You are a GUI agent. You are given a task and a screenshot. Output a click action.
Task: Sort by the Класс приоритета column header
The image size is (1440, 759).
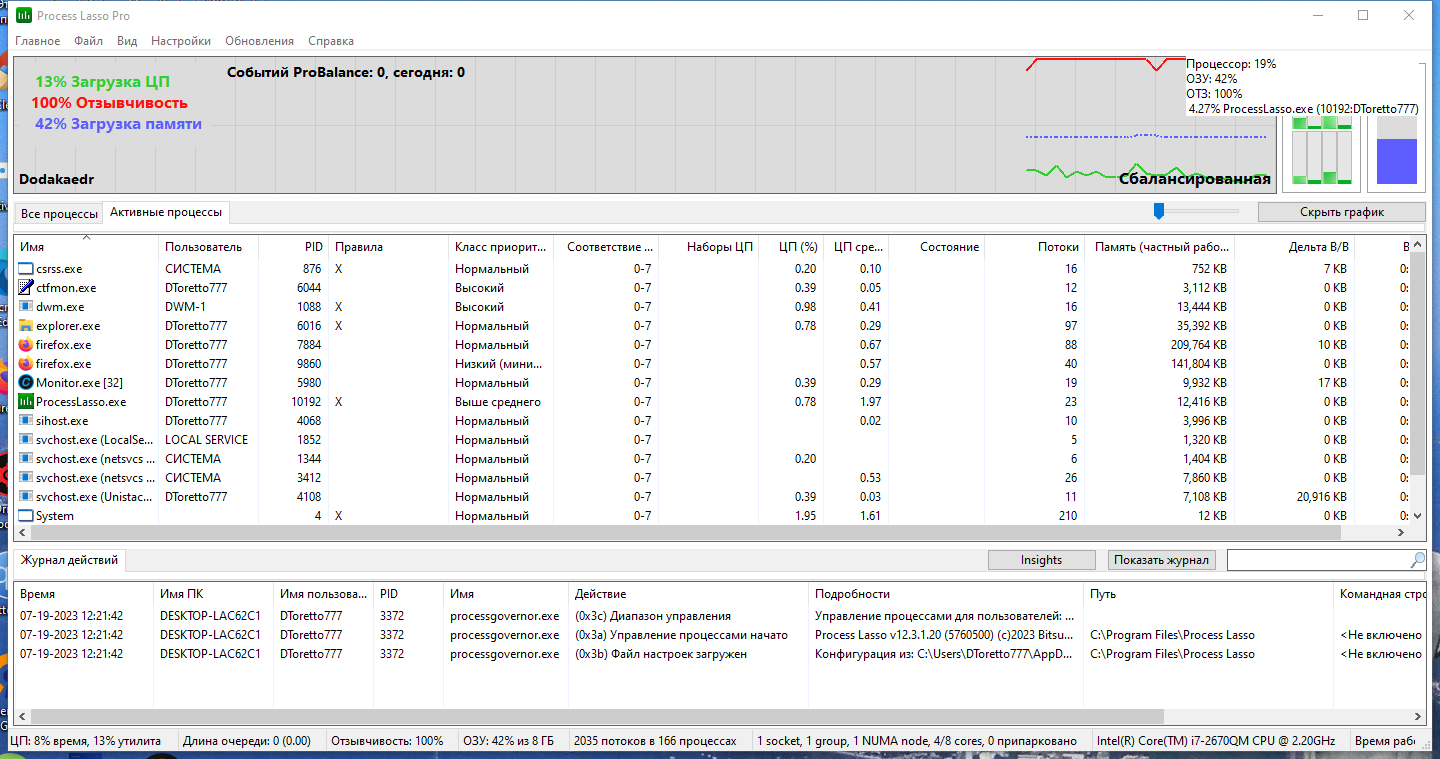click(500, 246)
